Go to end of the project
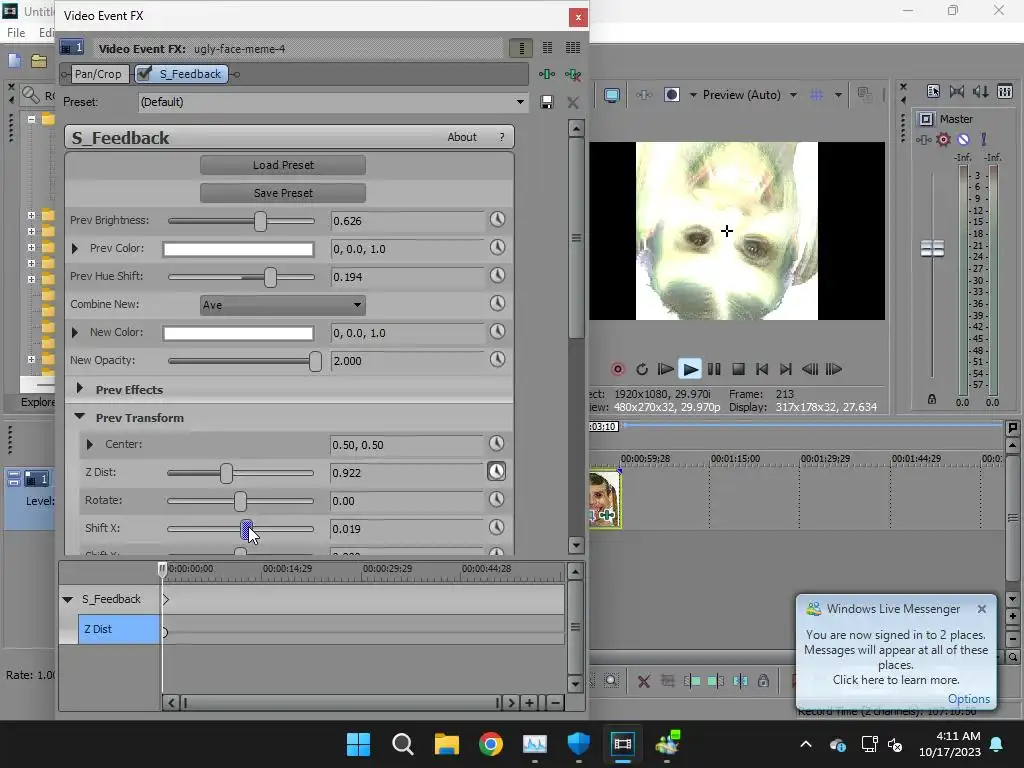 pyautogui.click(x=786, y=370)
